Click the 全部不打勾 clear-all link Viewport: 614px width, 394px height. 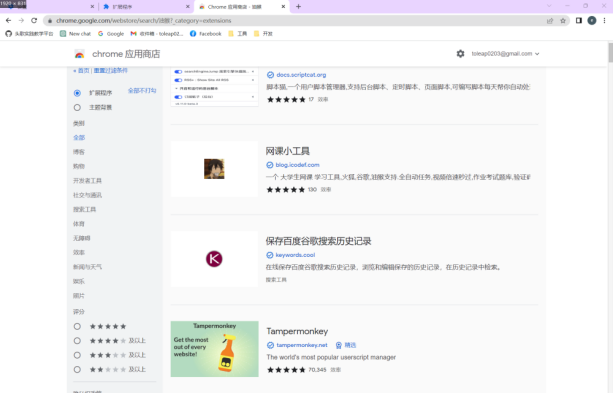(142, 90)
